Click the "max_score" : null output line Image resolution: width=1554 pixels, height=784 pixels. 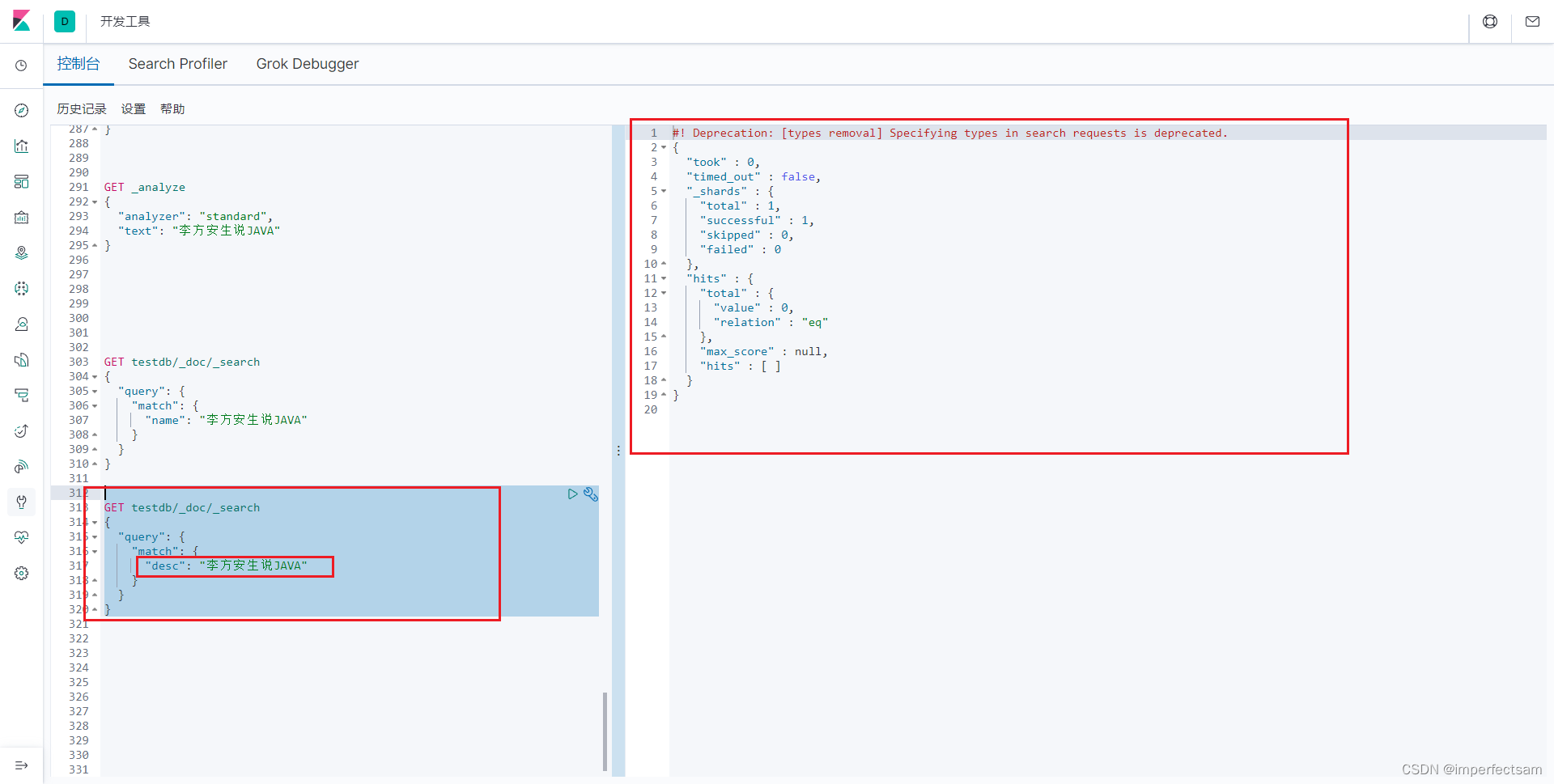(764, 352)
